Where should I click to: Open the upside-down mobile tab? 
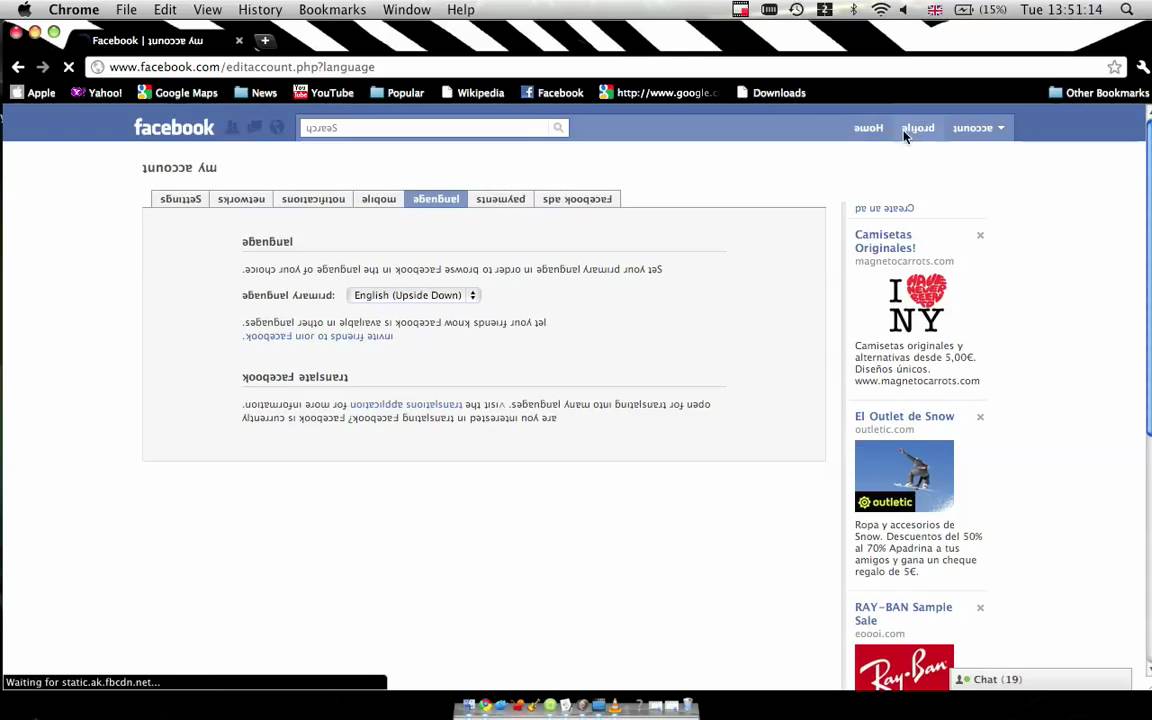pos(378,199)
